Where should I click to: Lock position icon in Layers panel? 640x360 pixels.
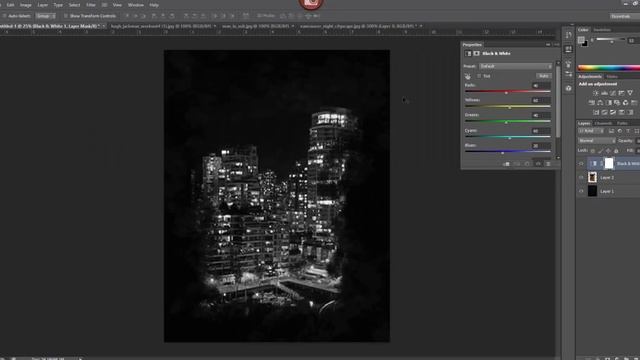(608, 151)
